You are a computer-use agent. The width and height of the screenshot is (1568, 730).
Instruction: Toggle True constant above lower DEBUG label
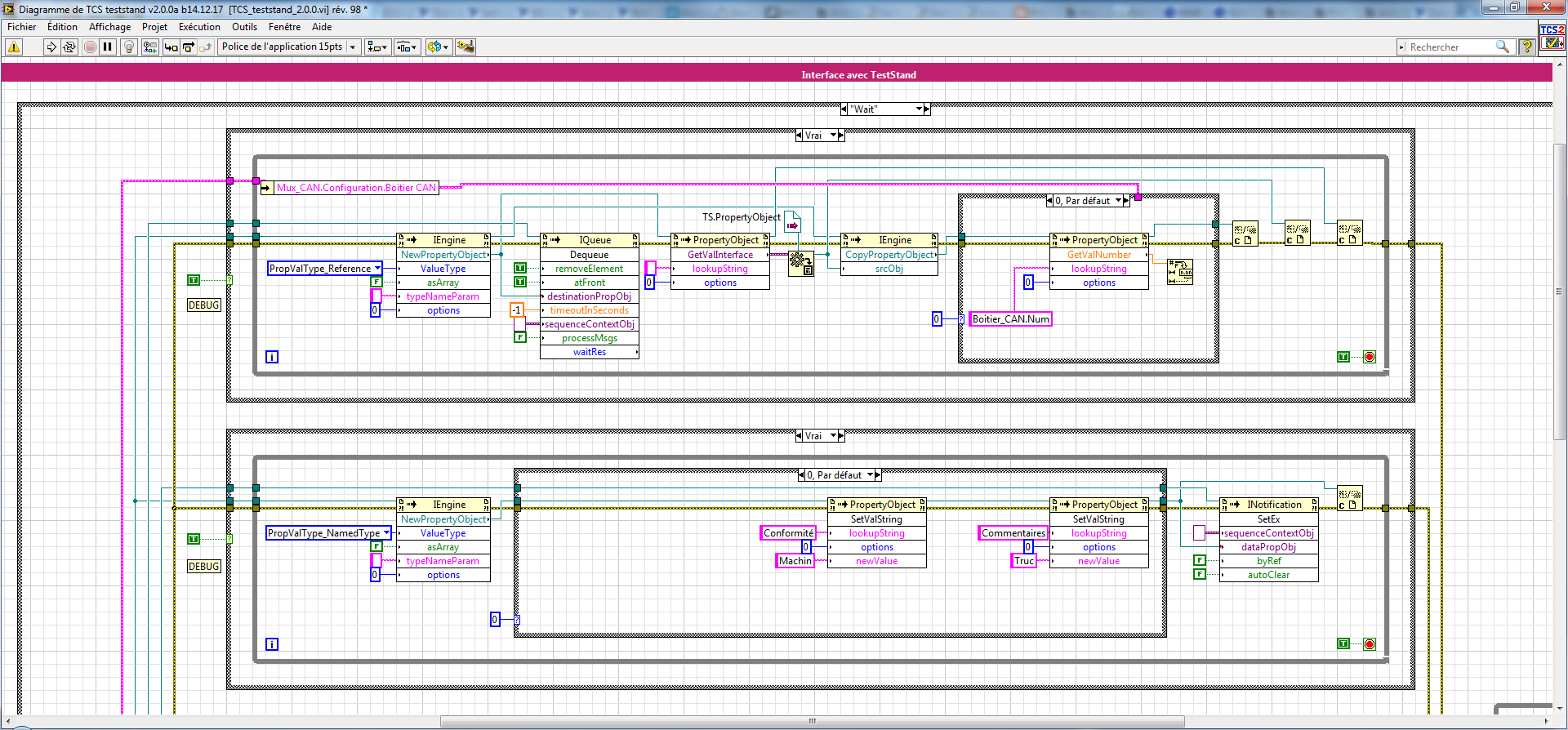194,539
